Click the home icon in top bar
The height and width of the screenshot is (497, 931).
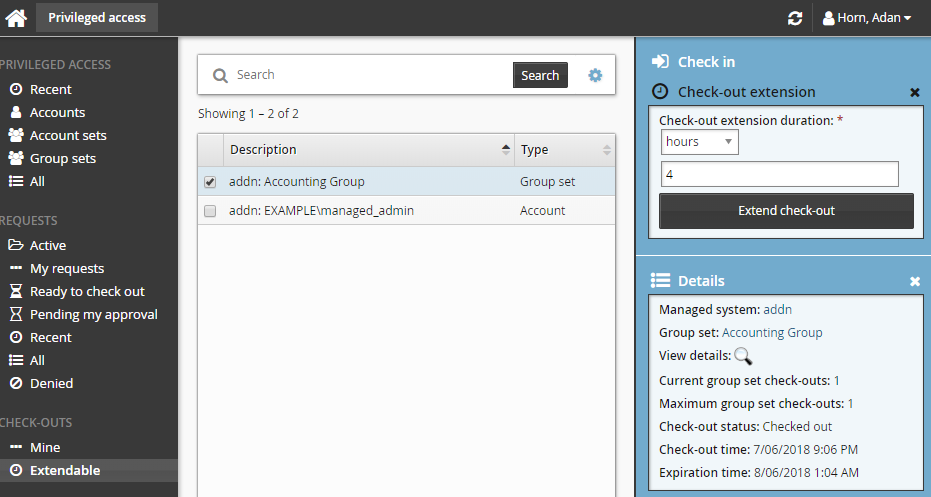point(16,18)
